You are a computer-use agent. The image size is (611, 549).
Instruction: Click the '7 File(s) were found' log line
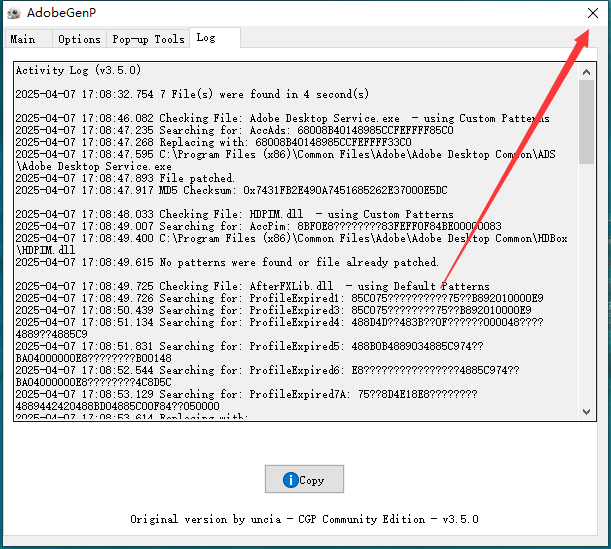click(x=192, y=94)
